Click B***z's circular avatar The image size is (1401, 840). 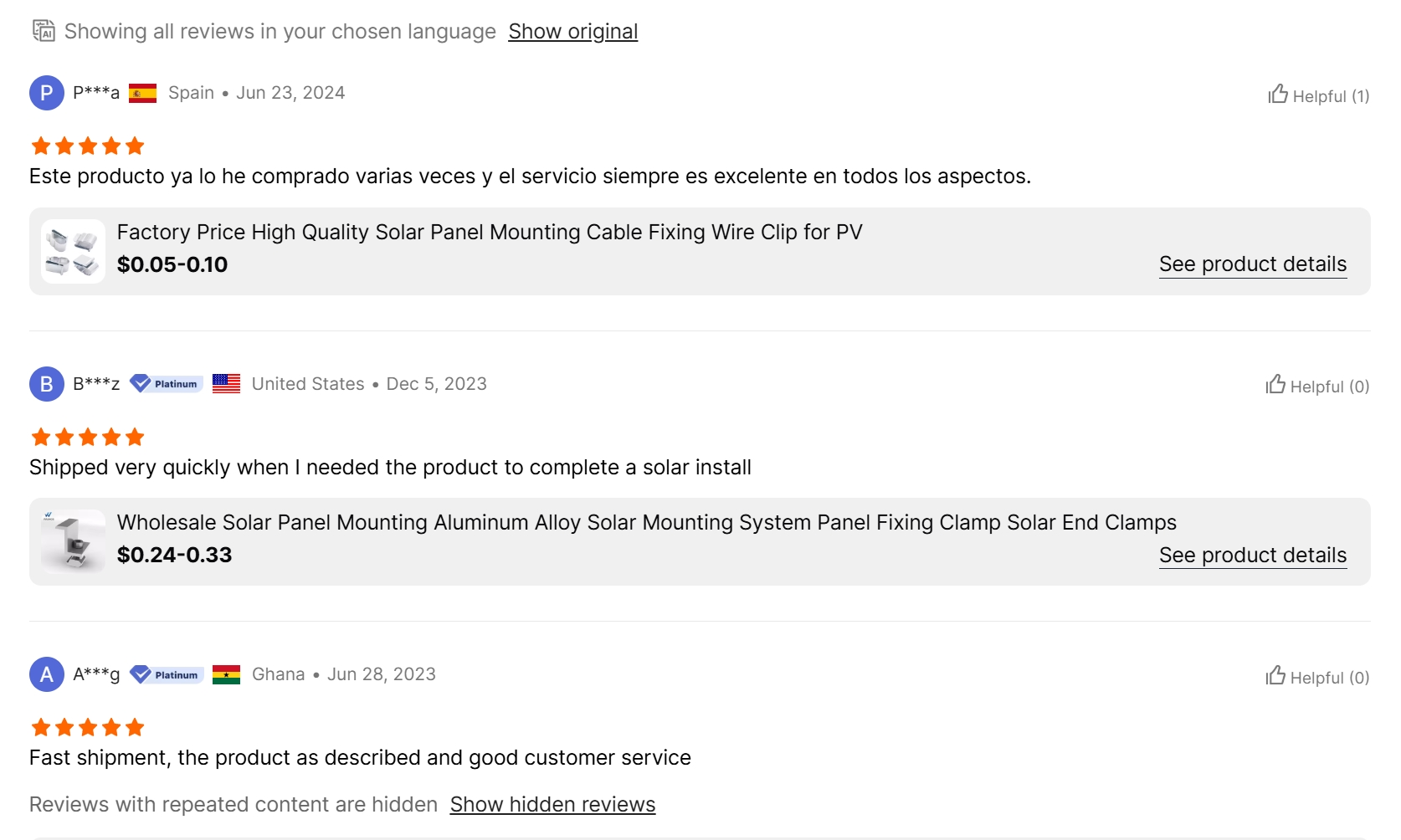point(46,385)
